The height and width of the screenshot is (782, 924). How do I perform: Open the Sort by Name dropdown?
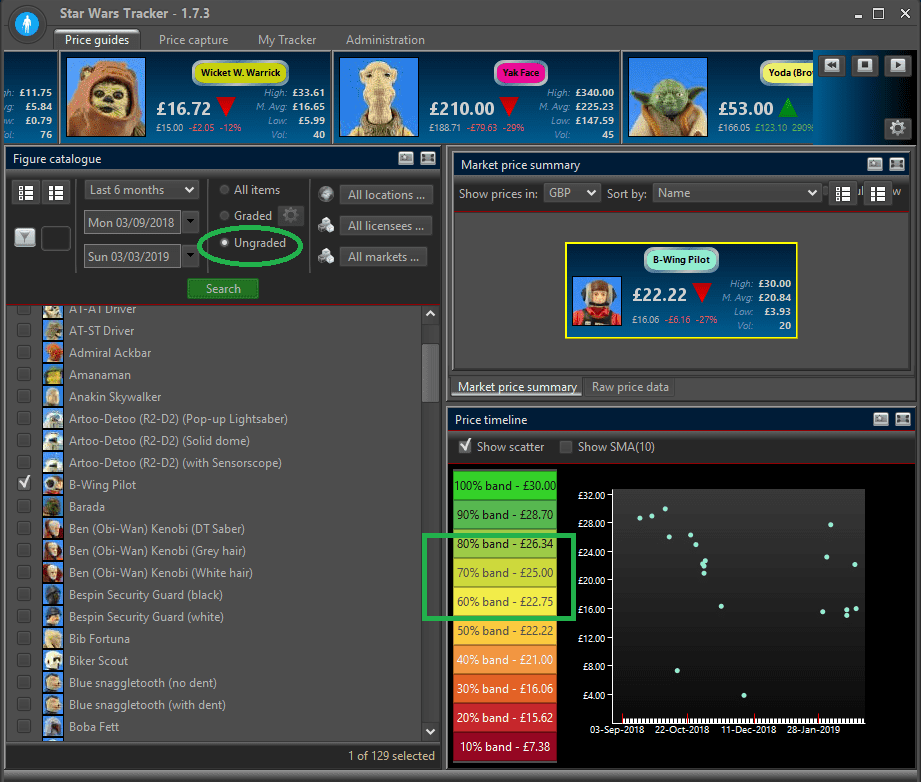tap(737, 193)
